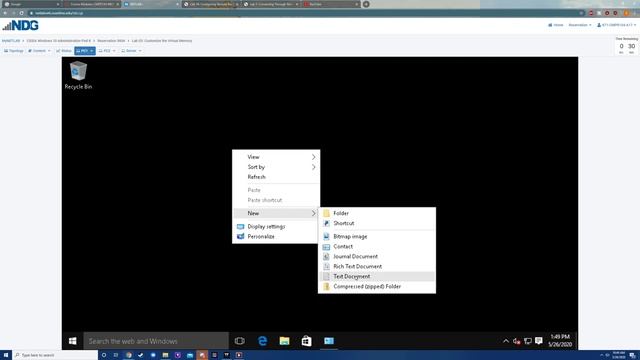Image resolution: width=640 pixels, height=360 pixels.
Task: Open the Reservation dropdown in the header
Action: (x=580, y=25)
